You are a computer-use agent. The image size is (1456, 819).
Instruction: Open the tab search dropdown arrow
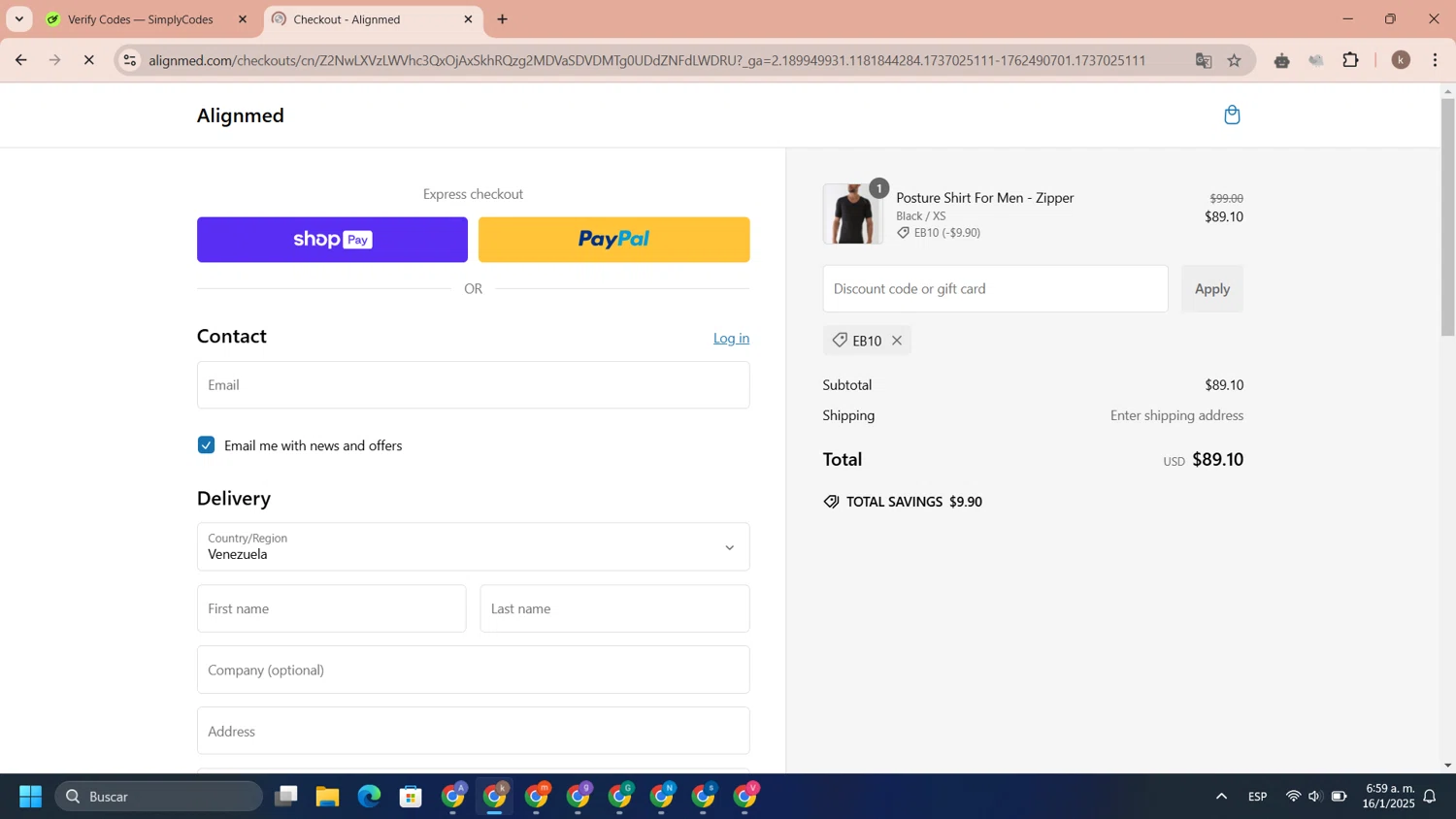point(19,19)
